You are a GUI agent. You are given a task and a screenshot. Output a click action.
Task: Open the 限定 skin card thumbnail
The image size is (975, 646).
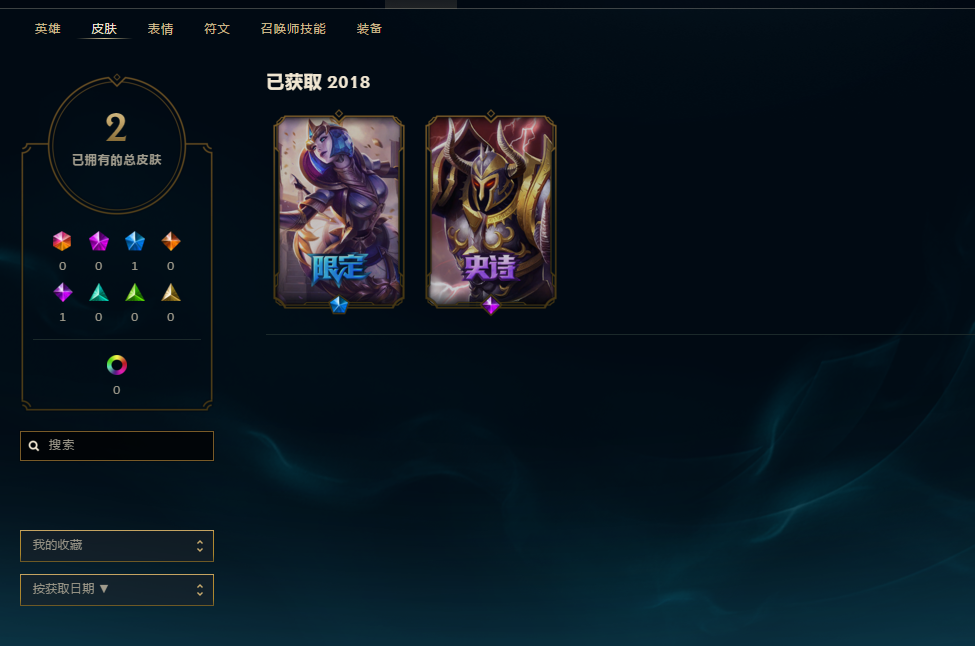[x=339, y=211]
